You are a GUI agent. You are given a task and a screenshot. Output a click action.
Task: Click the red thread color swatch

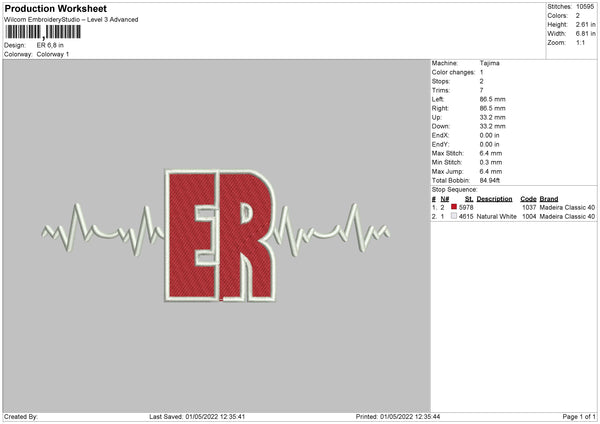[454, 207]
